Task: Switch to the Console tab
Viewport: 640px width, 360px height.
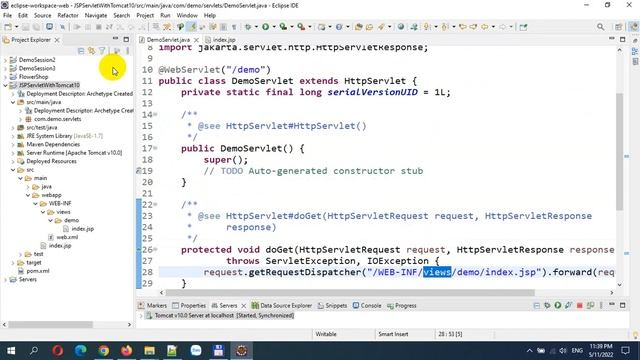Action: 367,305
